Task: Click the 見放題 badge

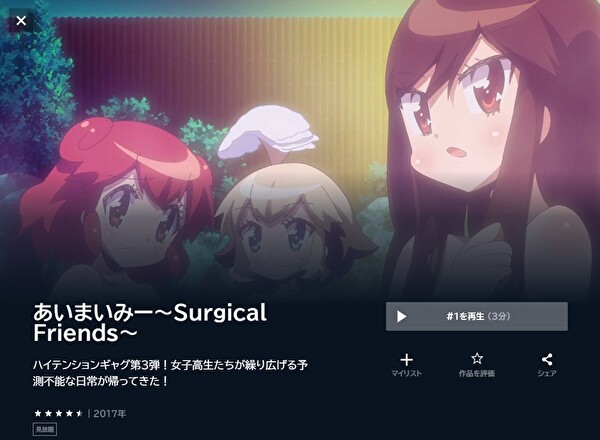Action: point(45,429)
